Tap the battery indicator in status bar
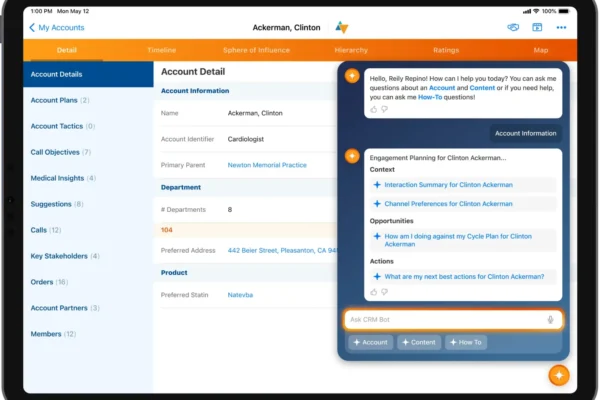600x400 pixels. click(x=564, y=11)
